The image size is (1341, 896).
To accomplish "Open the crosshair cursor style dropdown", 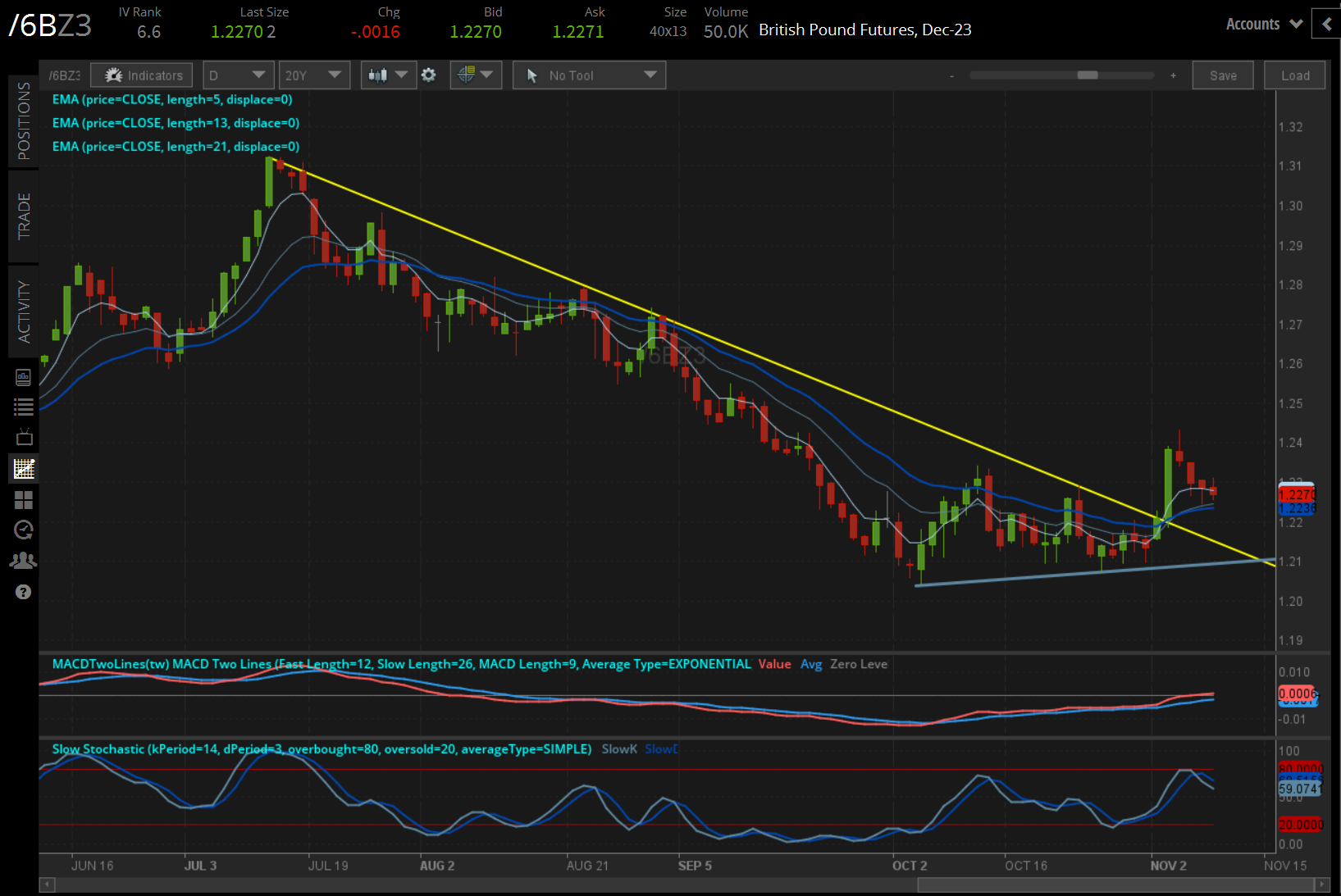I will pos(476,75).
